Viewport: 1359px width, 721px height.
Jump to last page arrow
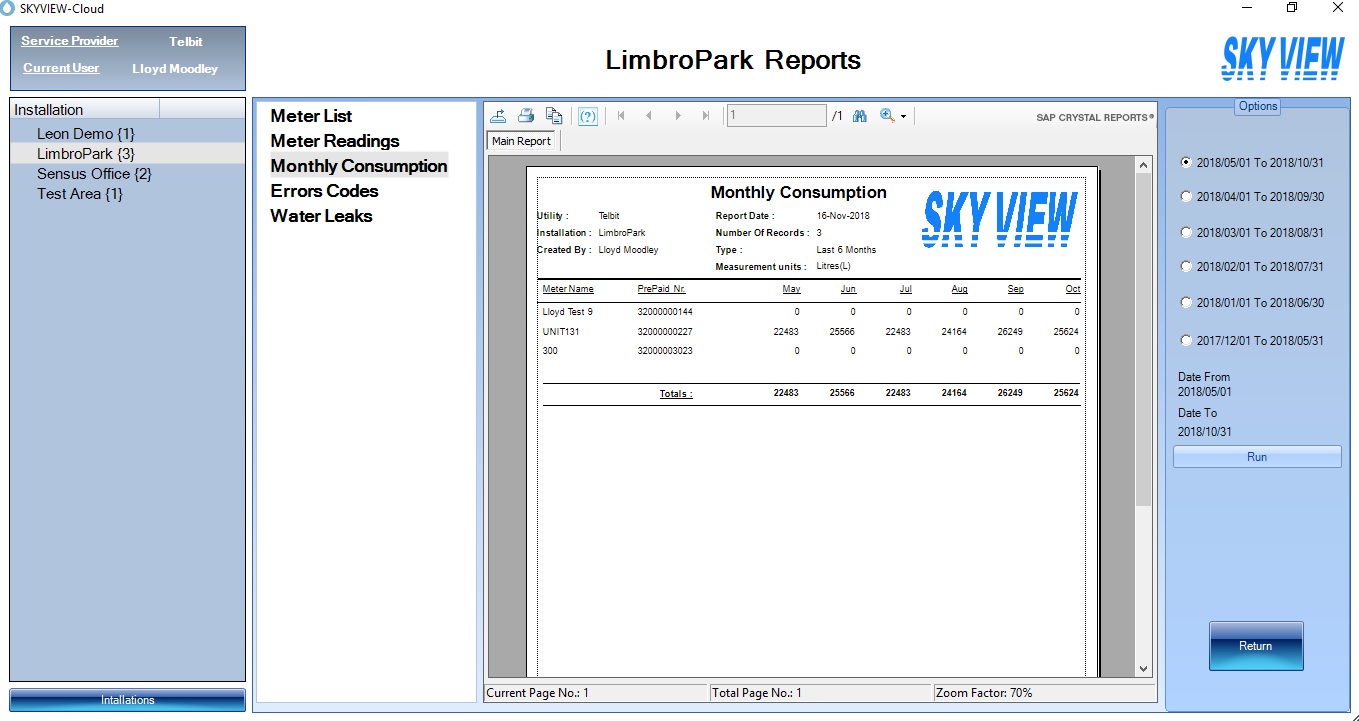(x=706, y=116)
